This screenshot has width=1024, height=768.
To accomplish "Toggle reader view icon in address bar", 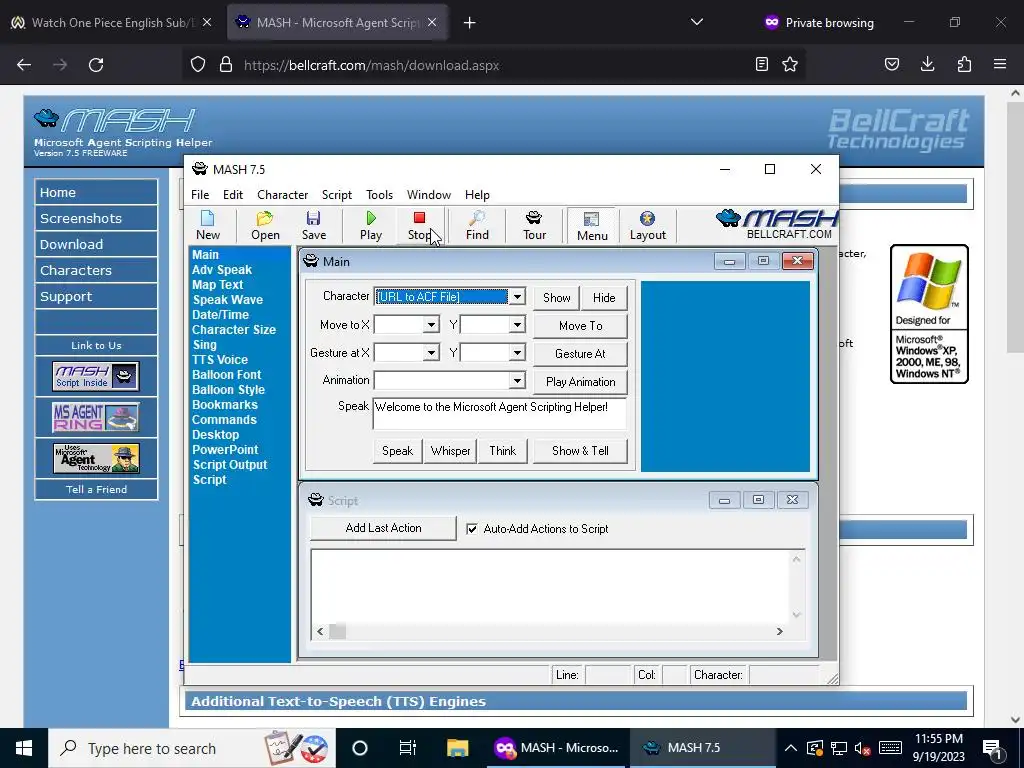I will tap(761, 65).
